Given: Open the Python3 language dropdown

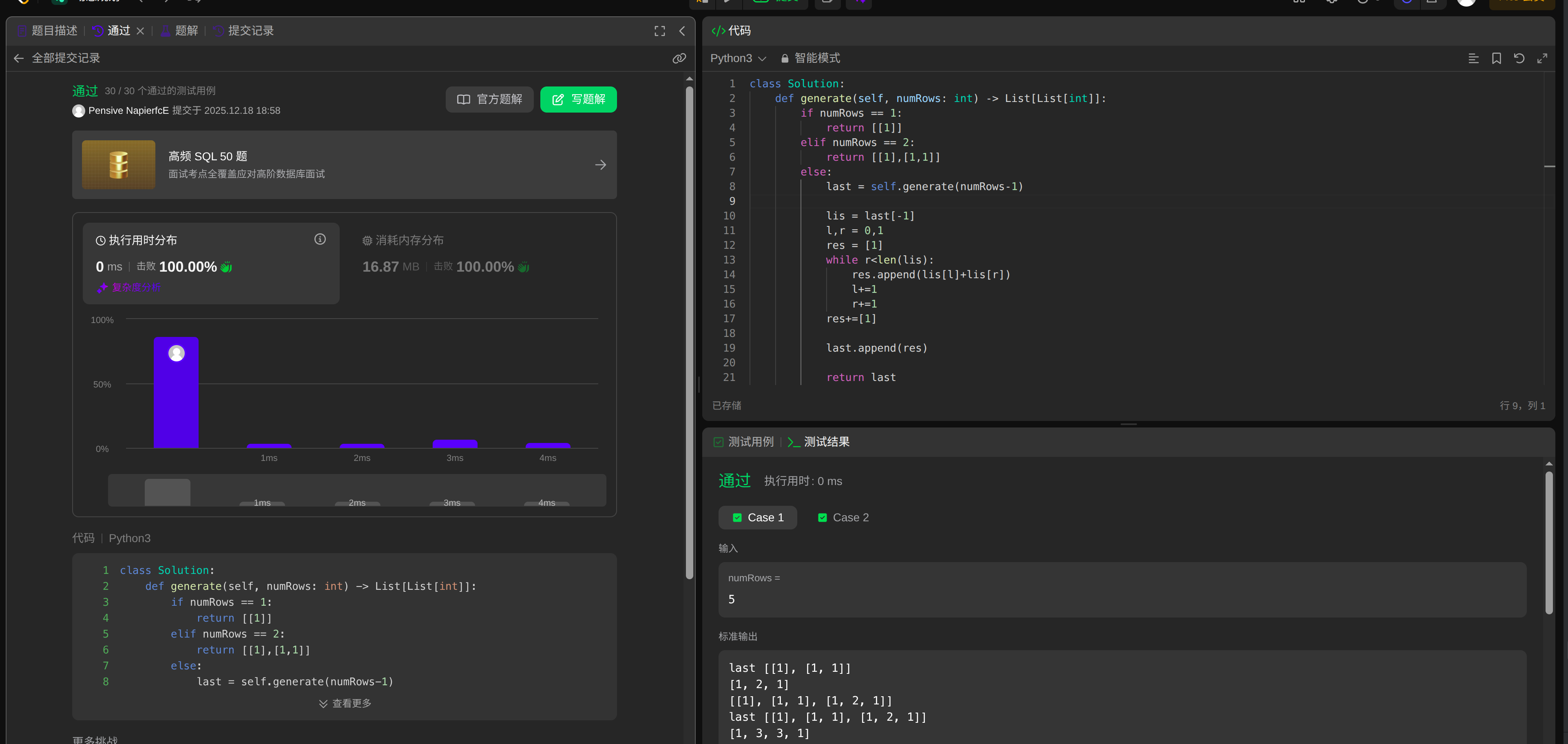Looking at the screenshot, I should [x=738, y=58].
